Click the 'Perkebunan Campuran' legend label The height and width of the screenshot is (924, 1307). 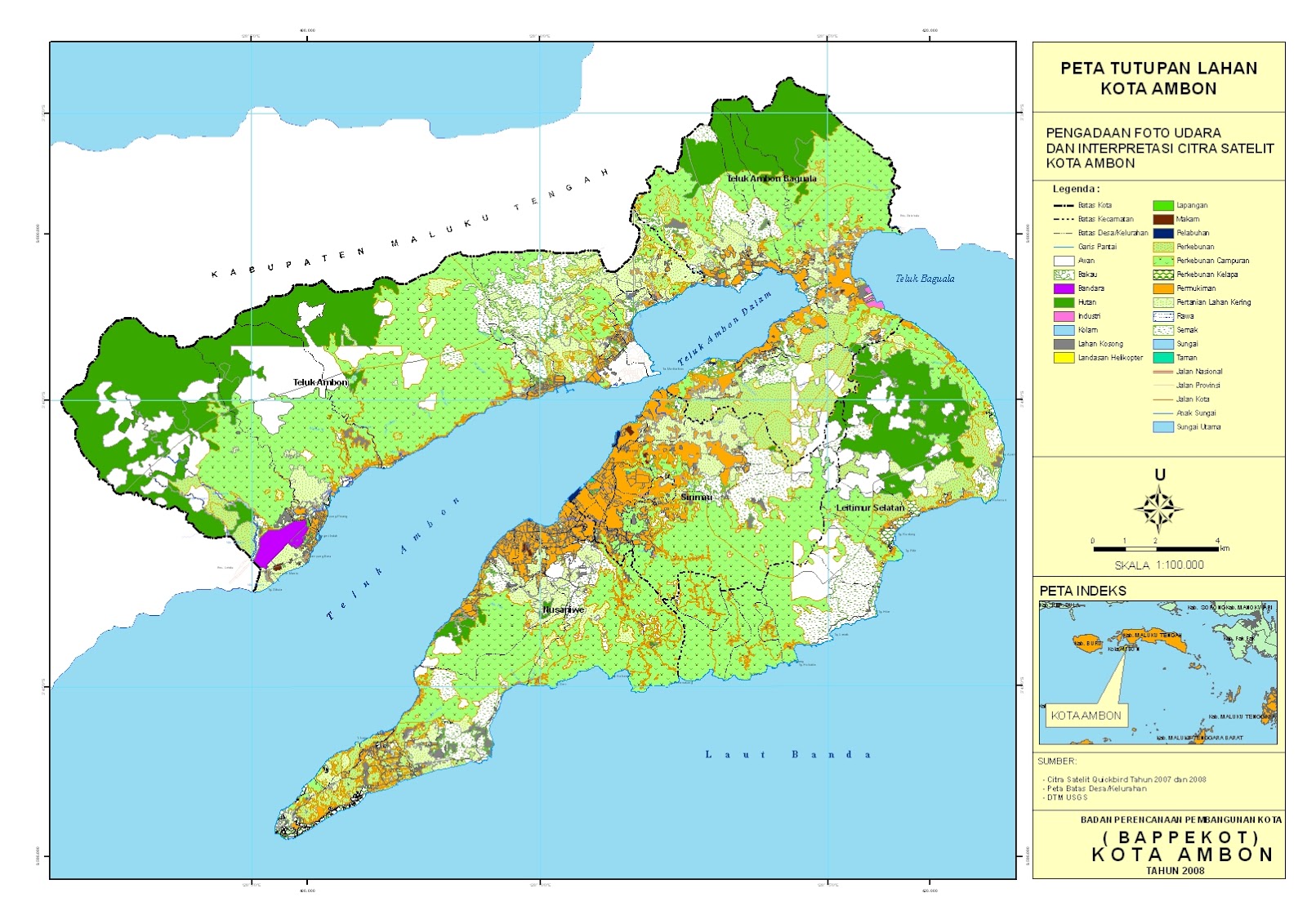tap(1212, 261)
